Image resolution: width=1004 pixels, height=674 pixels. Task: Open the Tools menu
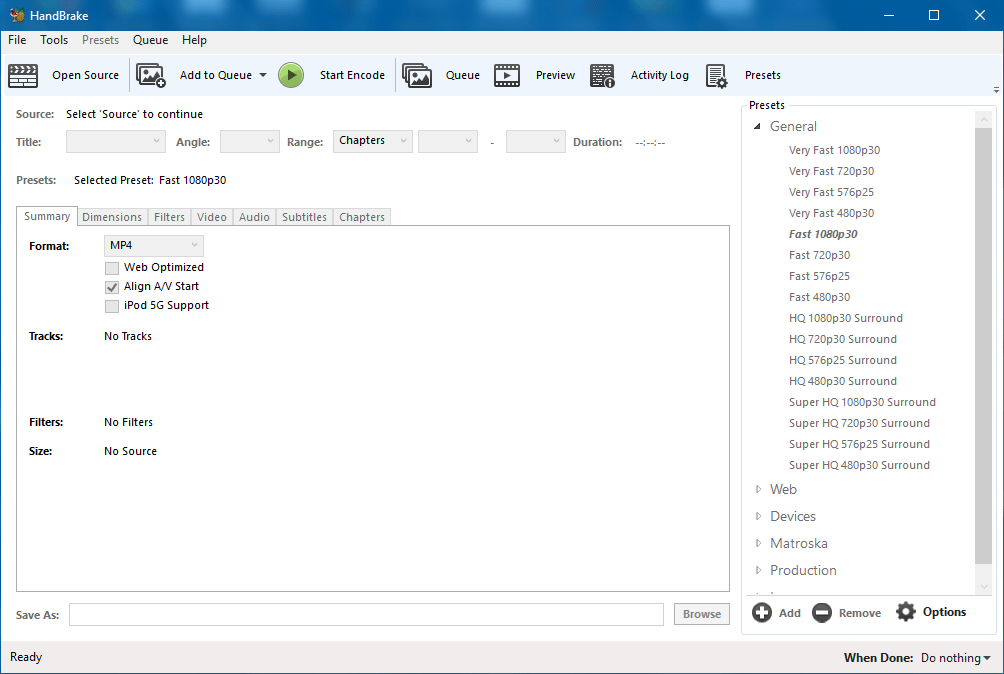[x=54, y=40]
